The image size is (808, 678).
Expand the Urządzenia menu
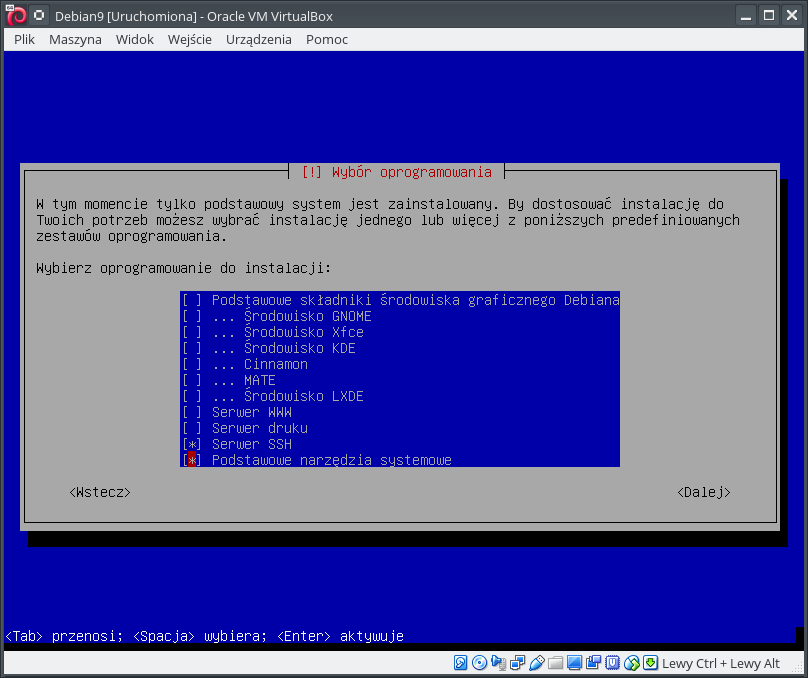[x=258, y=39]
